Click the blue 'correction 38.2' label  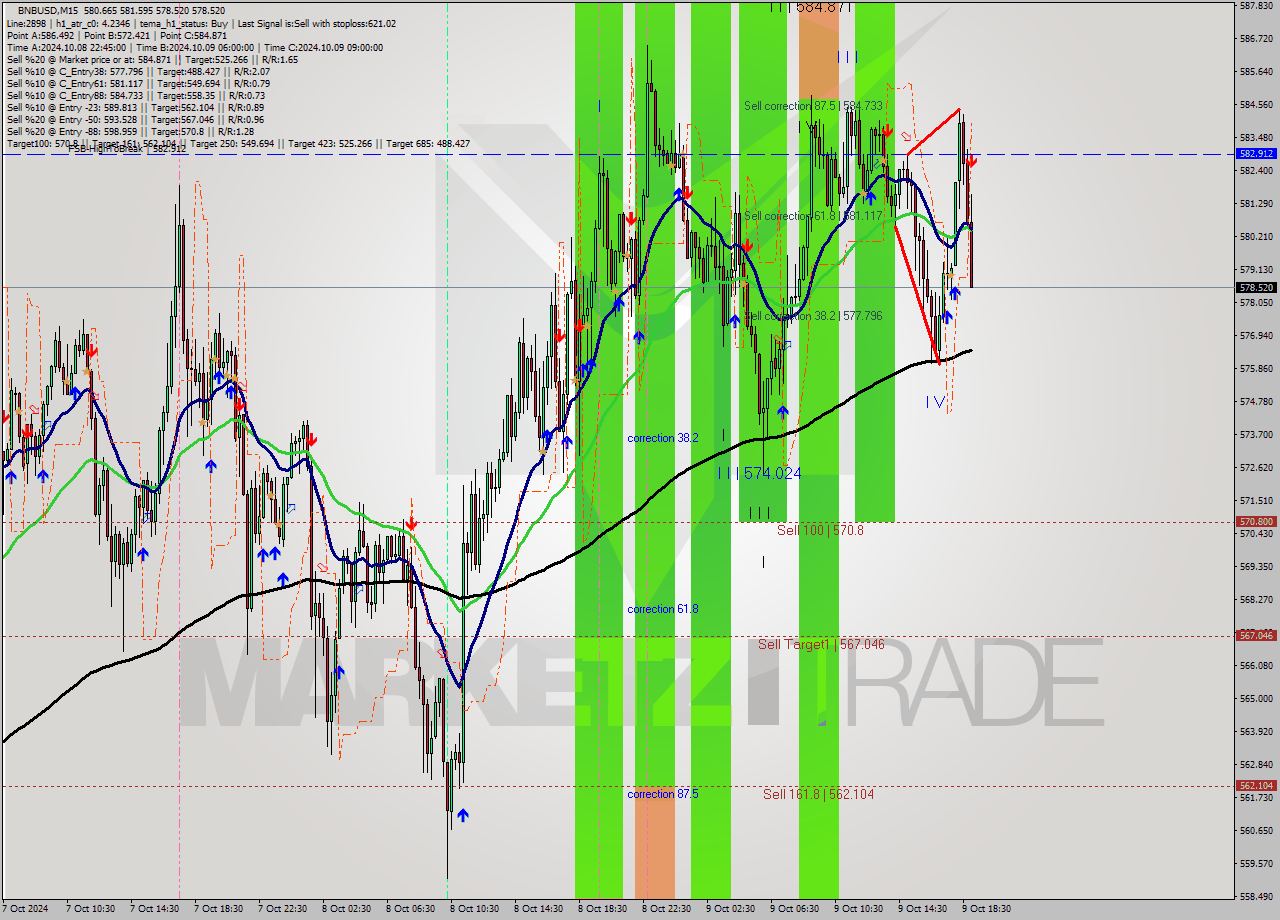663,438
